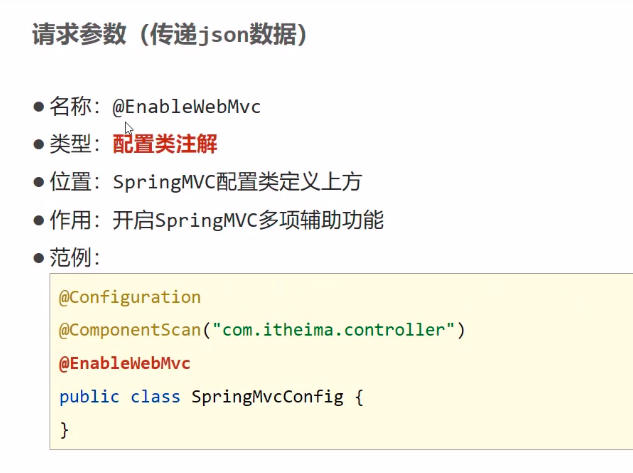
Task: Click the text SpringMVC配置类定义上方
Action: pos(236,182)
